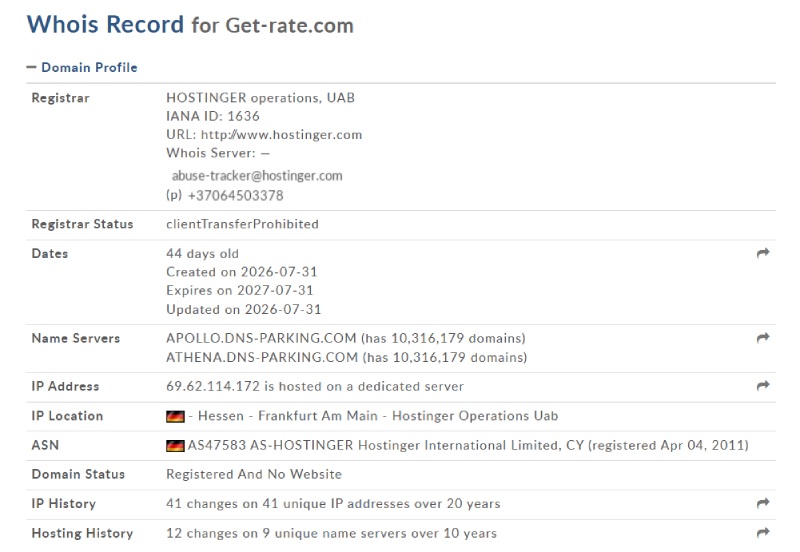Click 'Registered And No Website' status

coord(254,474)
